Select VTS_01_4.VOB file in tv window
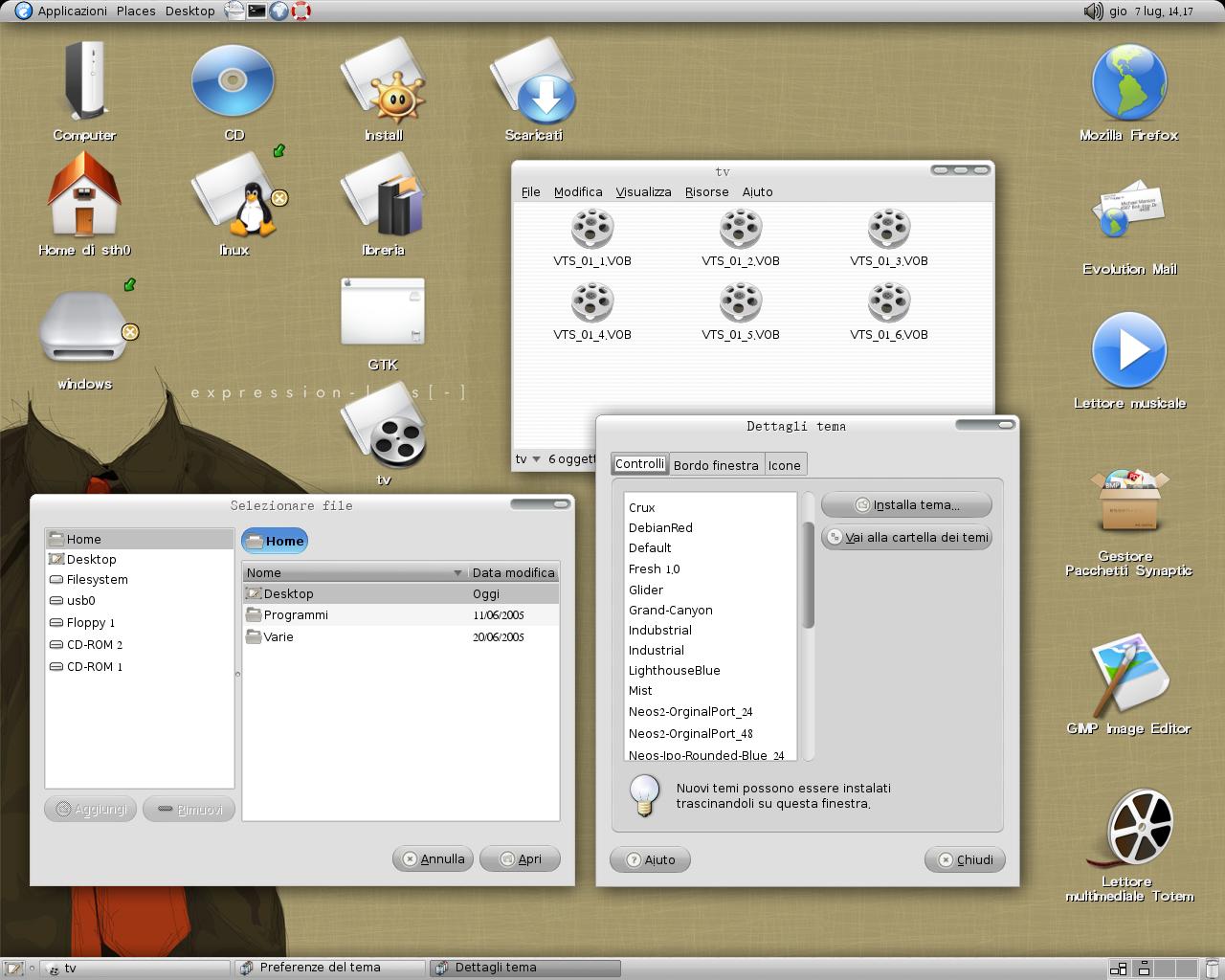Screen dimensions: 1225x980 [x=592, y=313]
